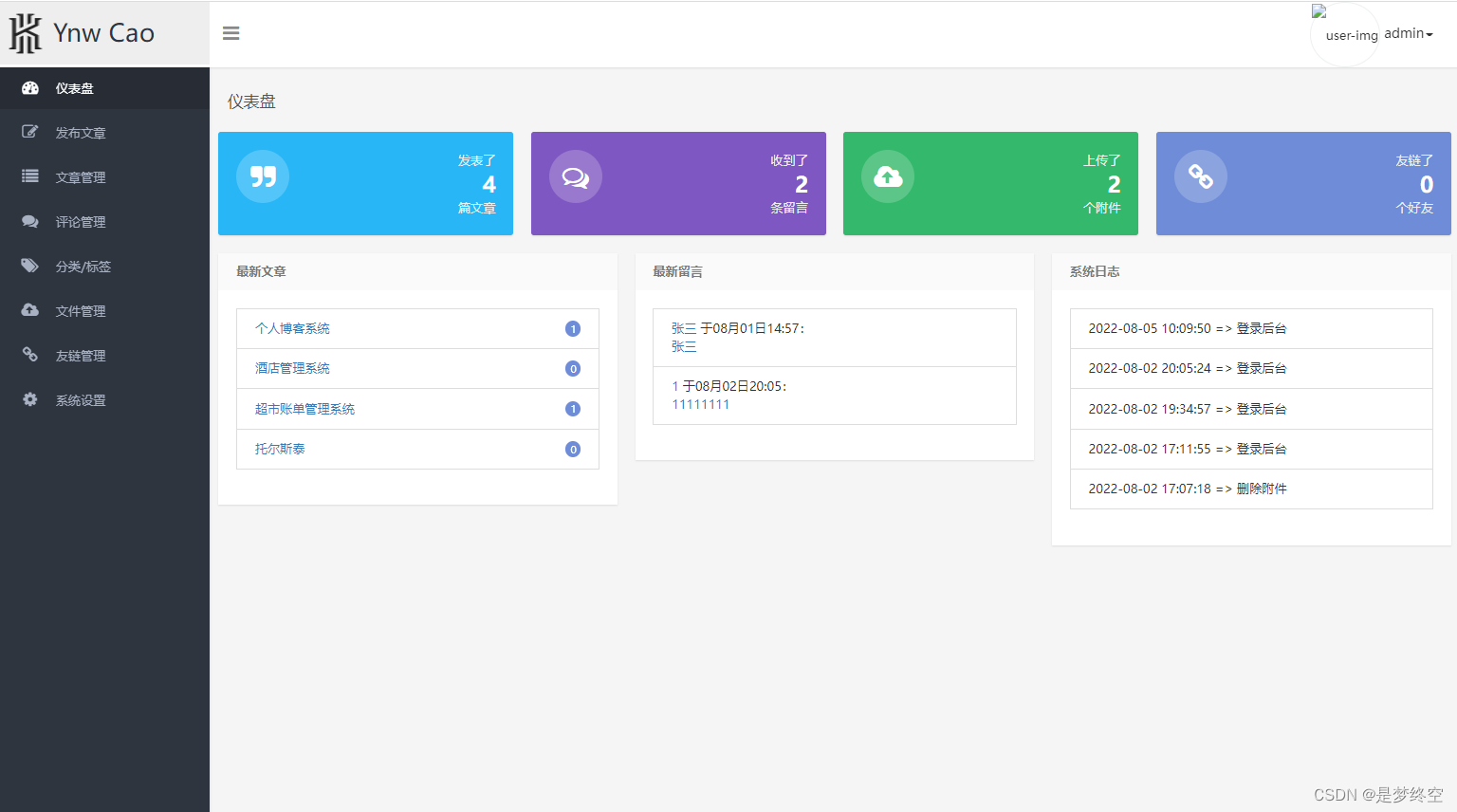This screenshot has height=812, width=1457.
Task: Open the 文件管理 menu item
Action: point(104,311)
